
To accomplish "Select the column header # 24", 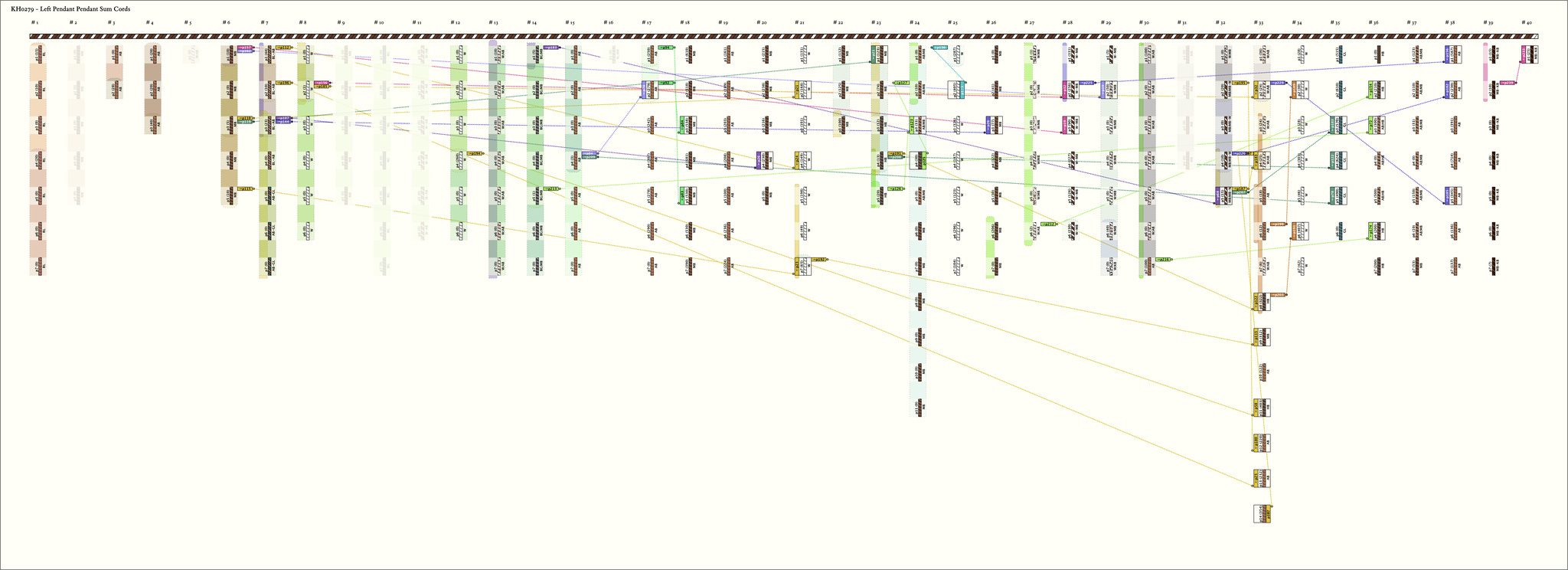I will (915, 22).
